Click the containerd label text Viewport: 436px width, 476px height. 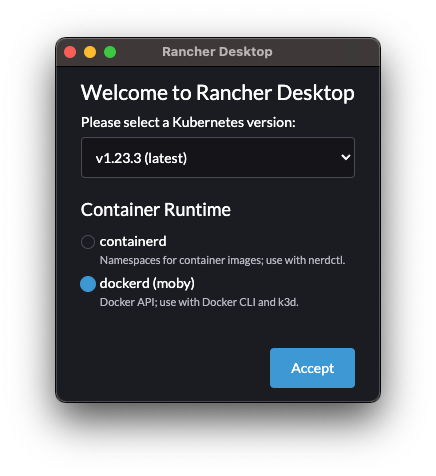coord(133,241)
